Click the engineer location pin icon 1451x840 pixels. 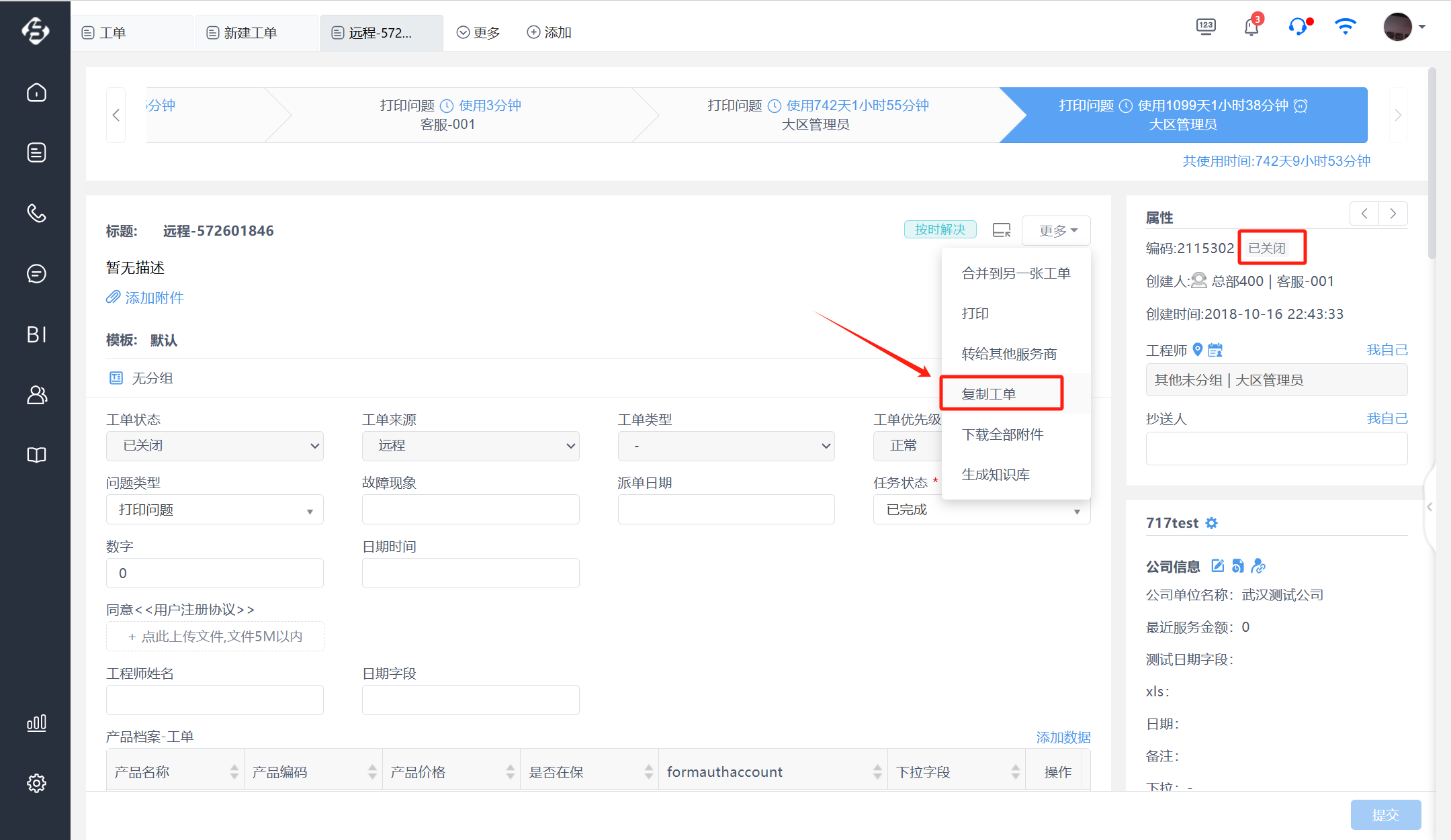click(1198, 350)
